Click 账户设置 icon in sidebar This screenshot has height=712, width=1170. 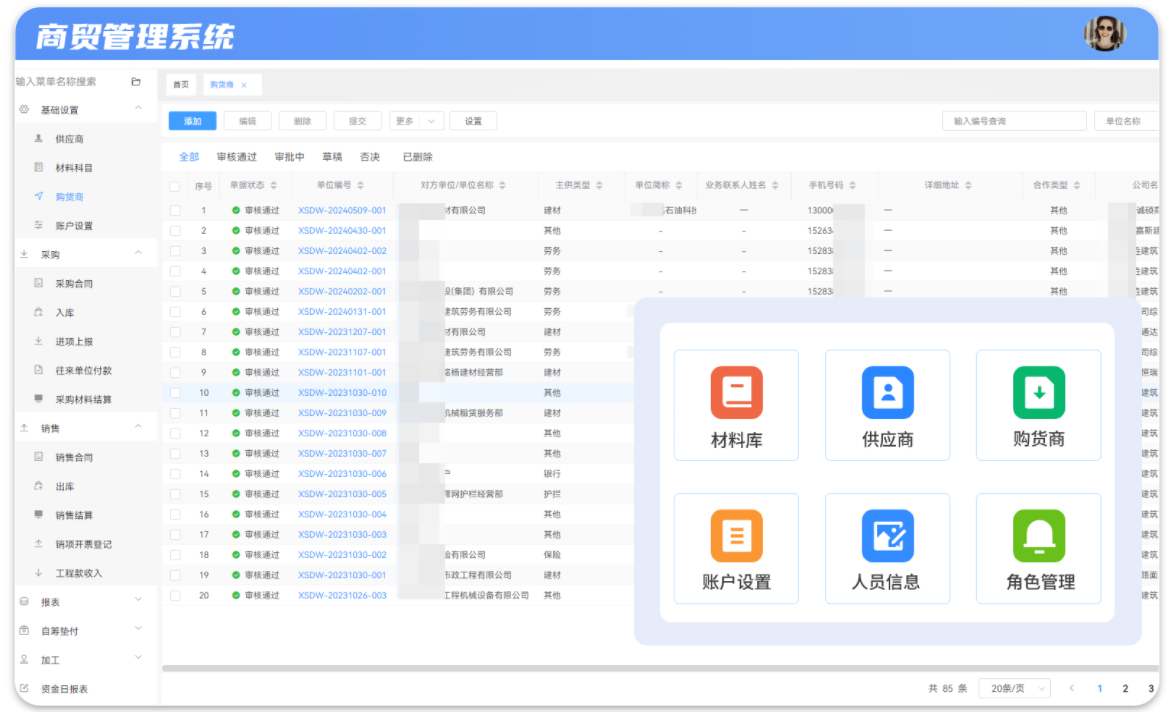[x=39, y=225]
